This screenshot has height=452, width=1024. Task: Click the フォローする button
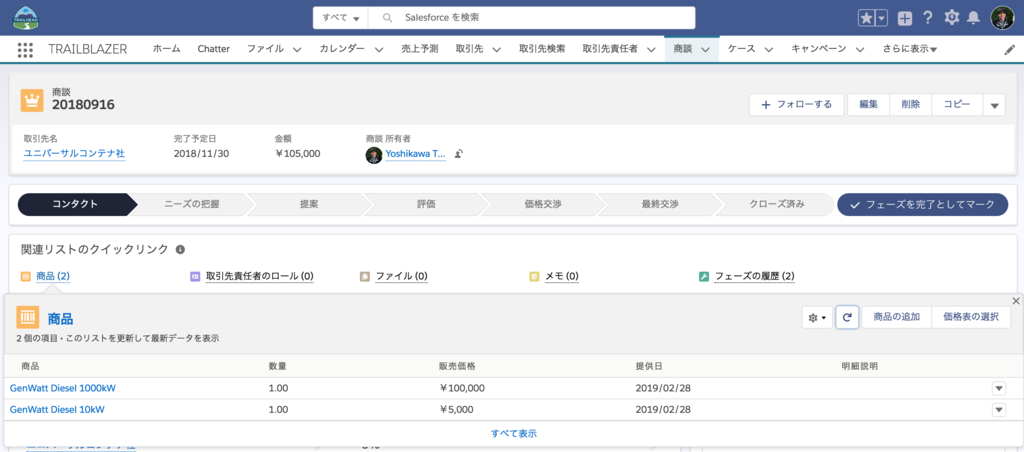point(797,105)
